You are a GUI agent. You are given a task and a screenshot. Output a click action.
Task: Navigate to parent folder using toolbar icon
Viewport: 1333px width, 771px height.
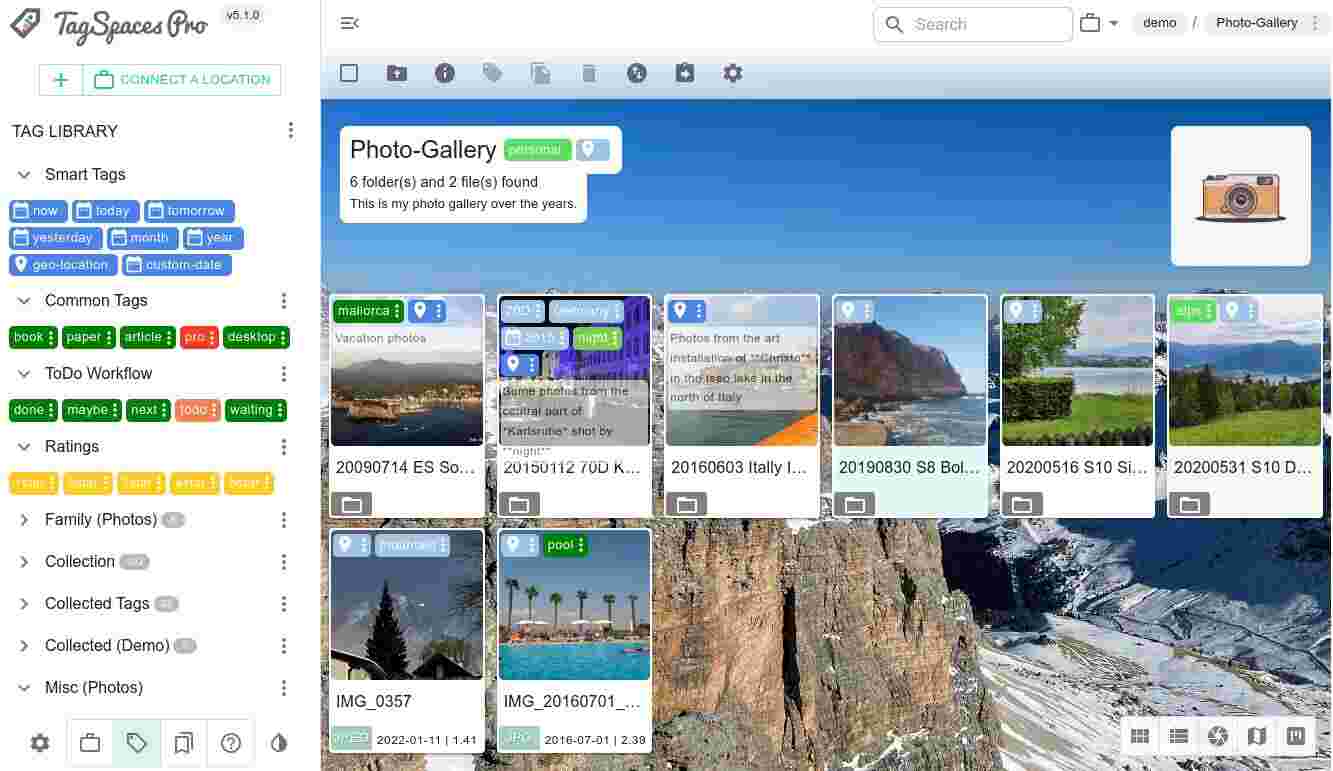[397, 73]
